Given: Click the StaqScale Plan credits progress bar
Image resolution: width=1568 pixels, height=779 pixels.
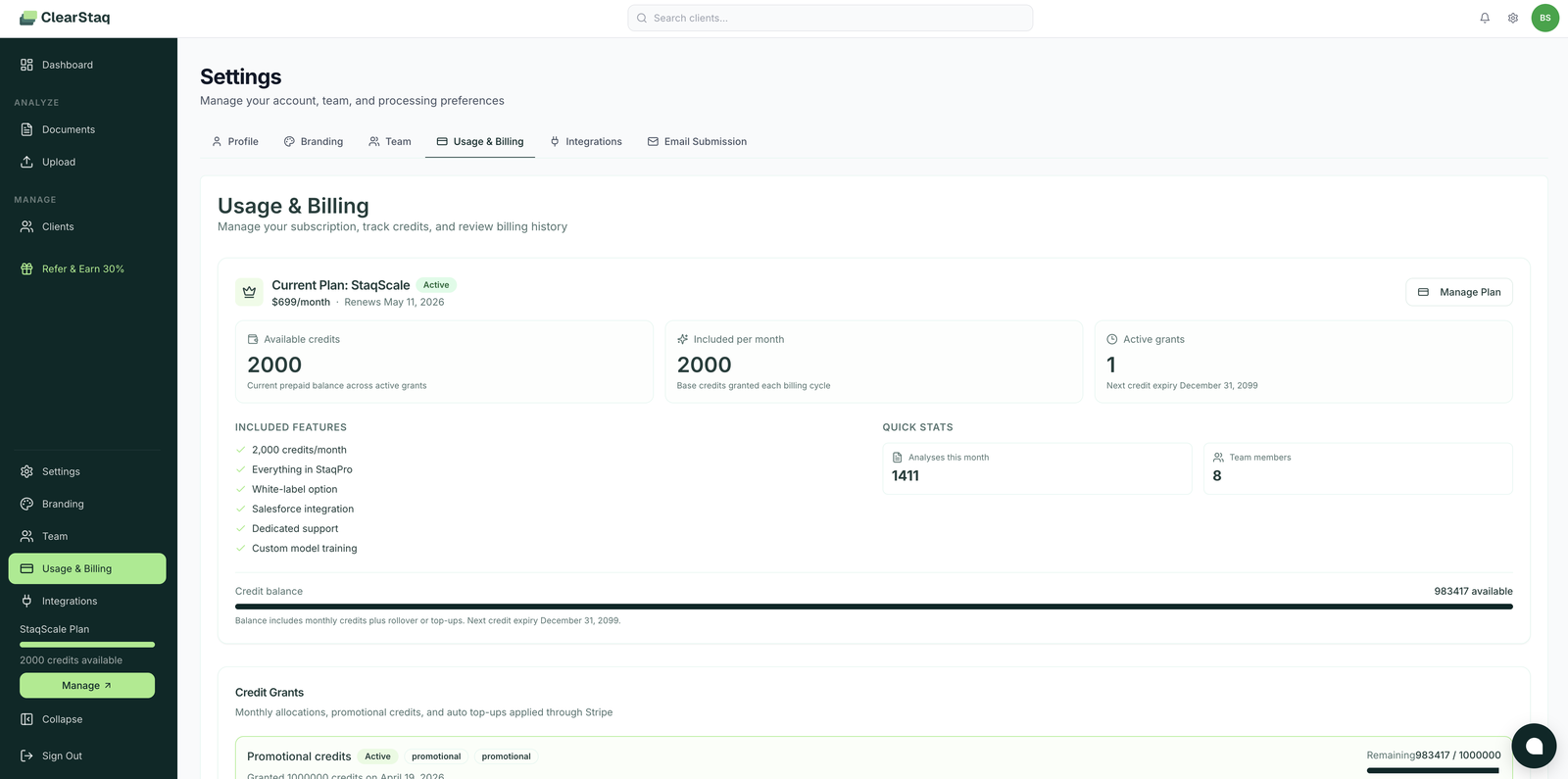Looking at the screenshot, I should point(87,645).
